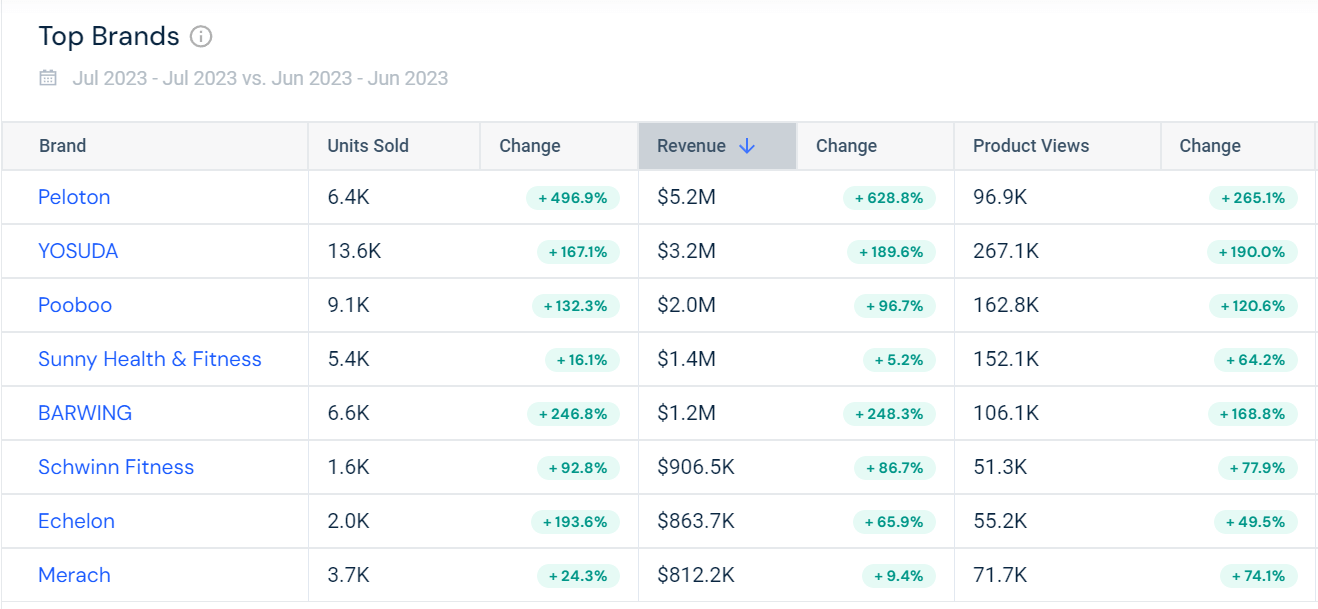Image resolution: width=1318 pixels, height=609 pixels.
Task: Open the Merach brand link
Action: (74, 575)
